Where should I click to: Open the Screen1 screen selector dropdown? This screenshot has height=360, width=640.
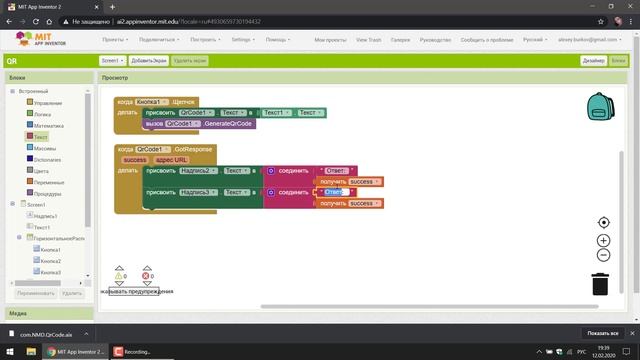112,61
